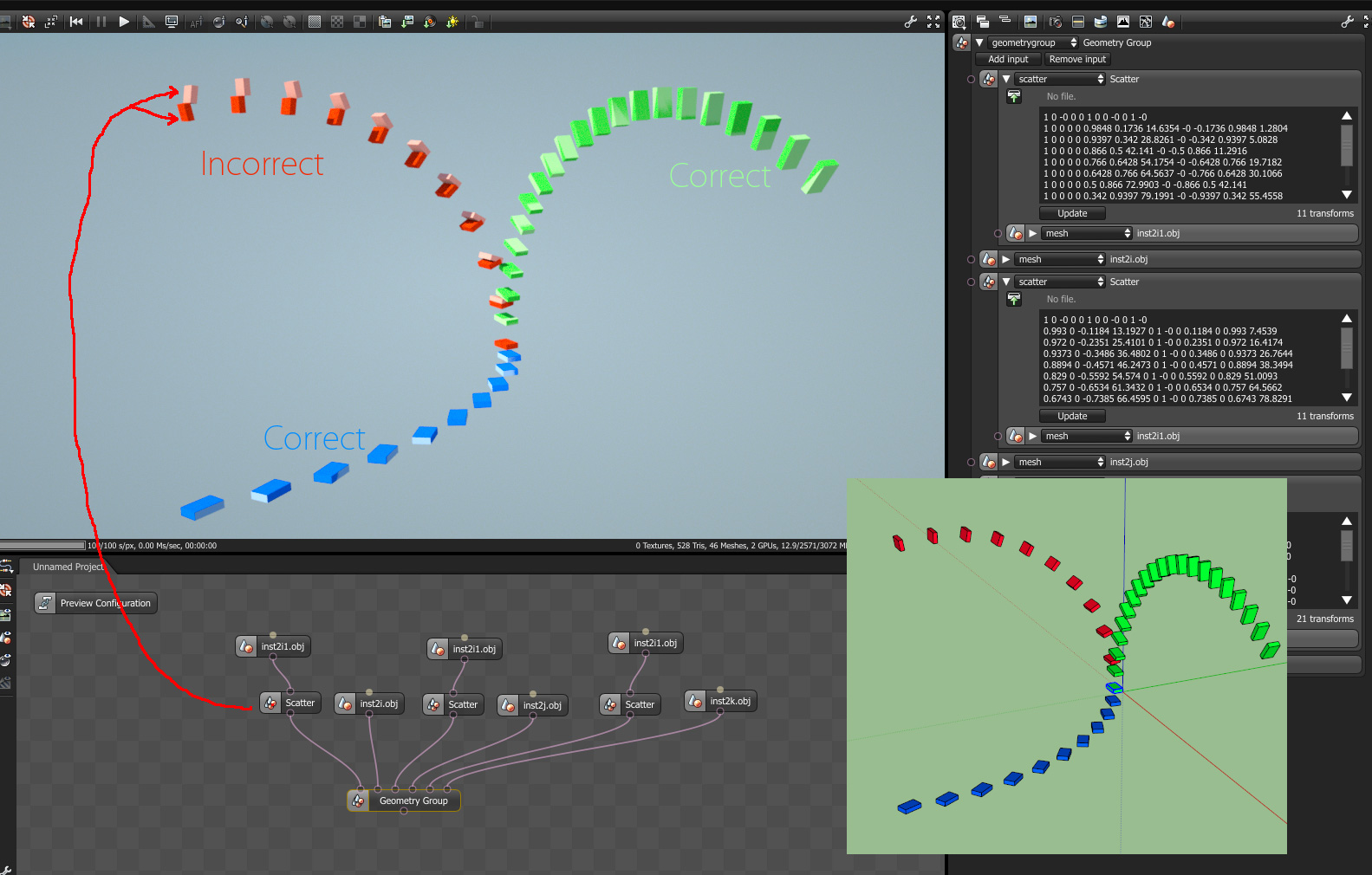Select the Preview Configuration node

95,603
